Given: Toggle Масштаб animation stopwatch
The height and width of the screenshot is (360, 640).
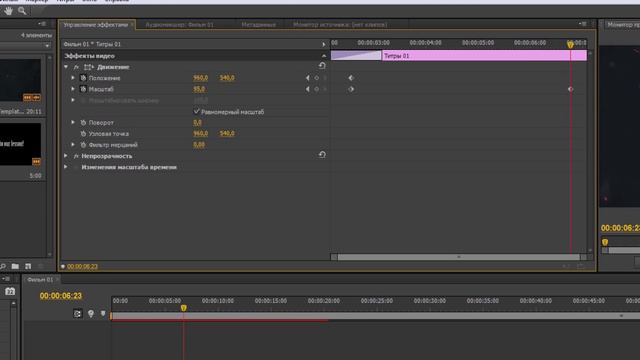Looking at the screenshot, I should (x=83, y=89).
